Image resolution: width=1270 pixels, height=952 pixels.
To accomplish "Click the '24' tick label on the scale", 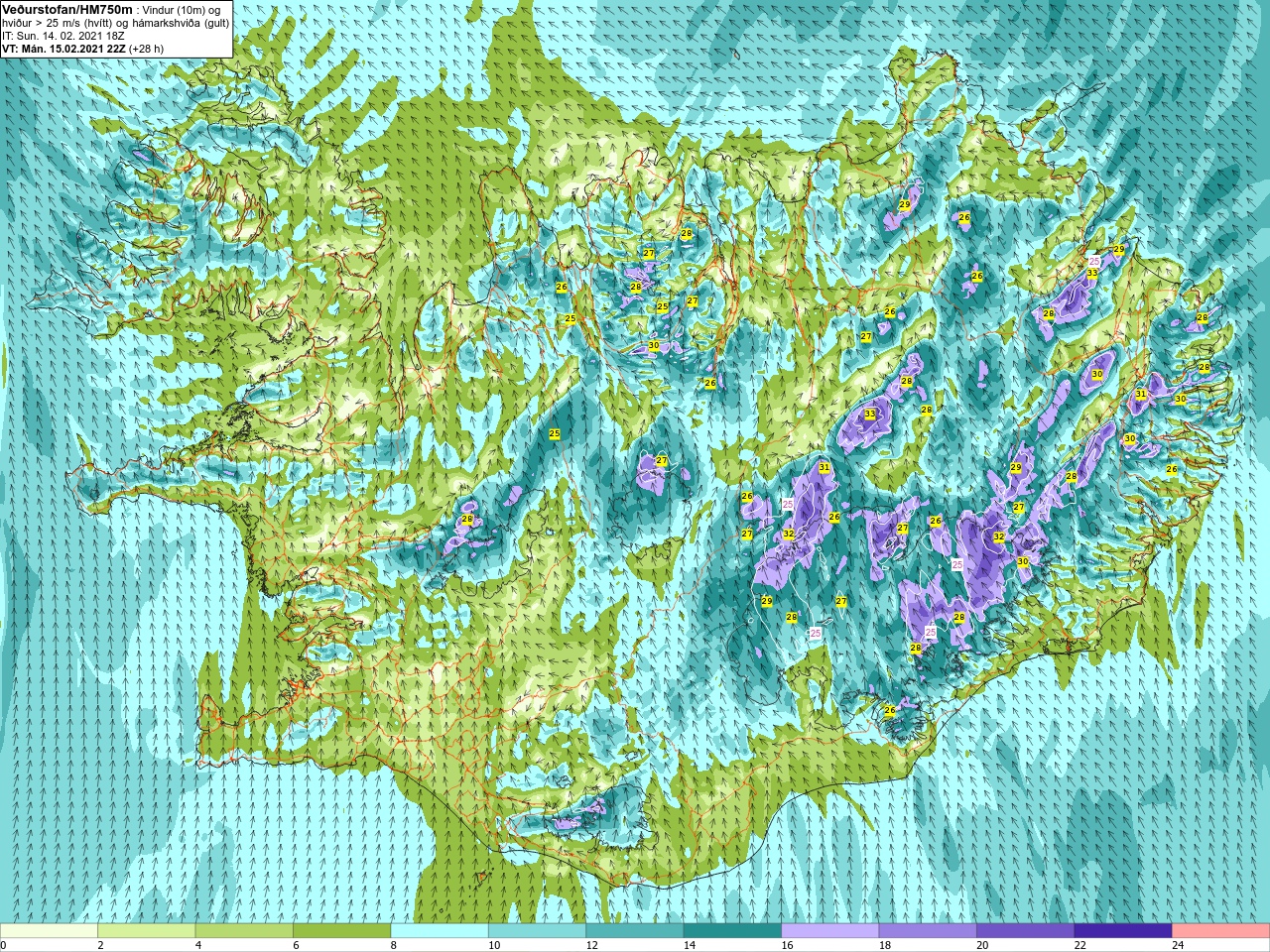I will (1178, 945).
